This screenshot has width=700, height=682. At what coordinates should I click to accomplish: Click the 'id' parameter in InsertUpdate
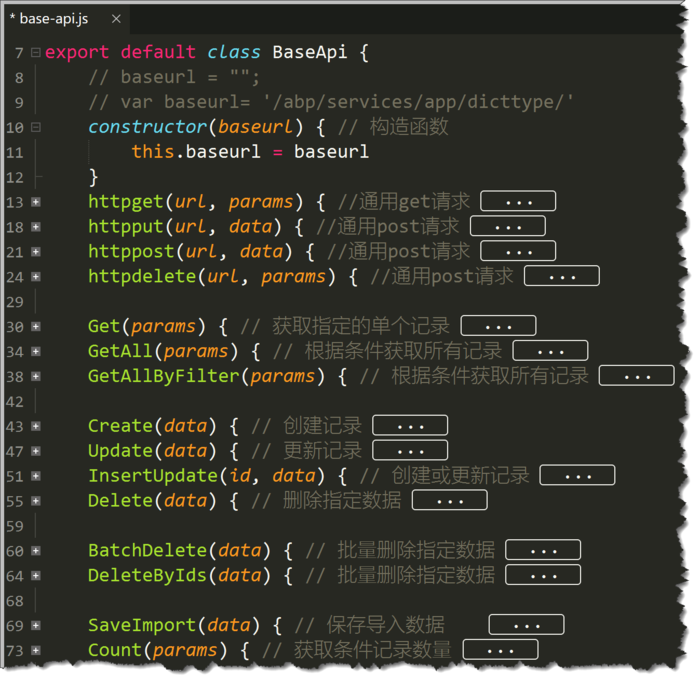(x=240, y=476)
